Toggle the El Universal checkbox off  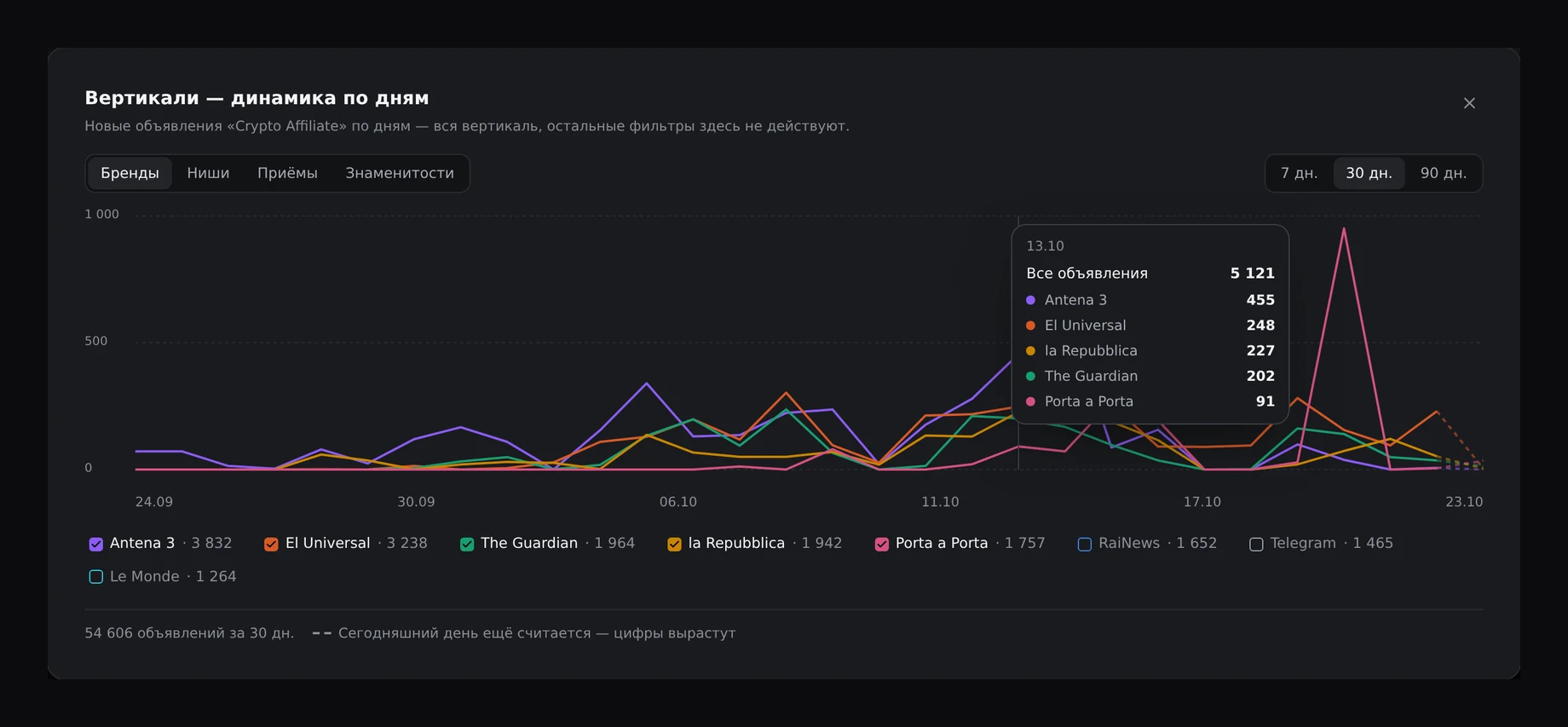(271, 544)
